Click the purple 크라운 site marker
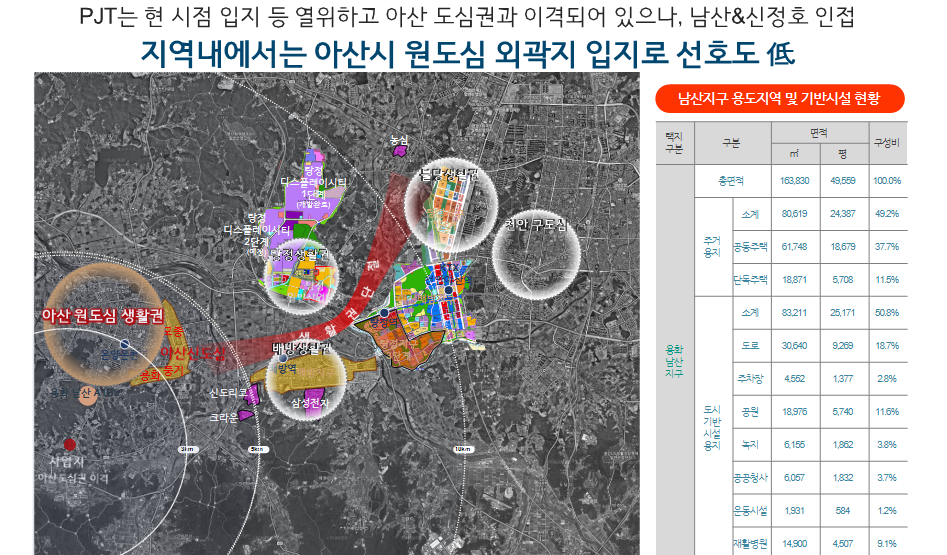947x555 pixels. click(x=245, y=415)
